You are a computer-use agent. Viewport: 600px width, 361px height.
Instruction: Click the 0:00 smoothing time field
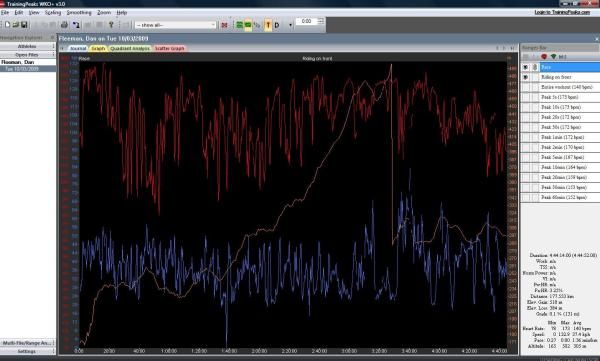pos(307,21)
